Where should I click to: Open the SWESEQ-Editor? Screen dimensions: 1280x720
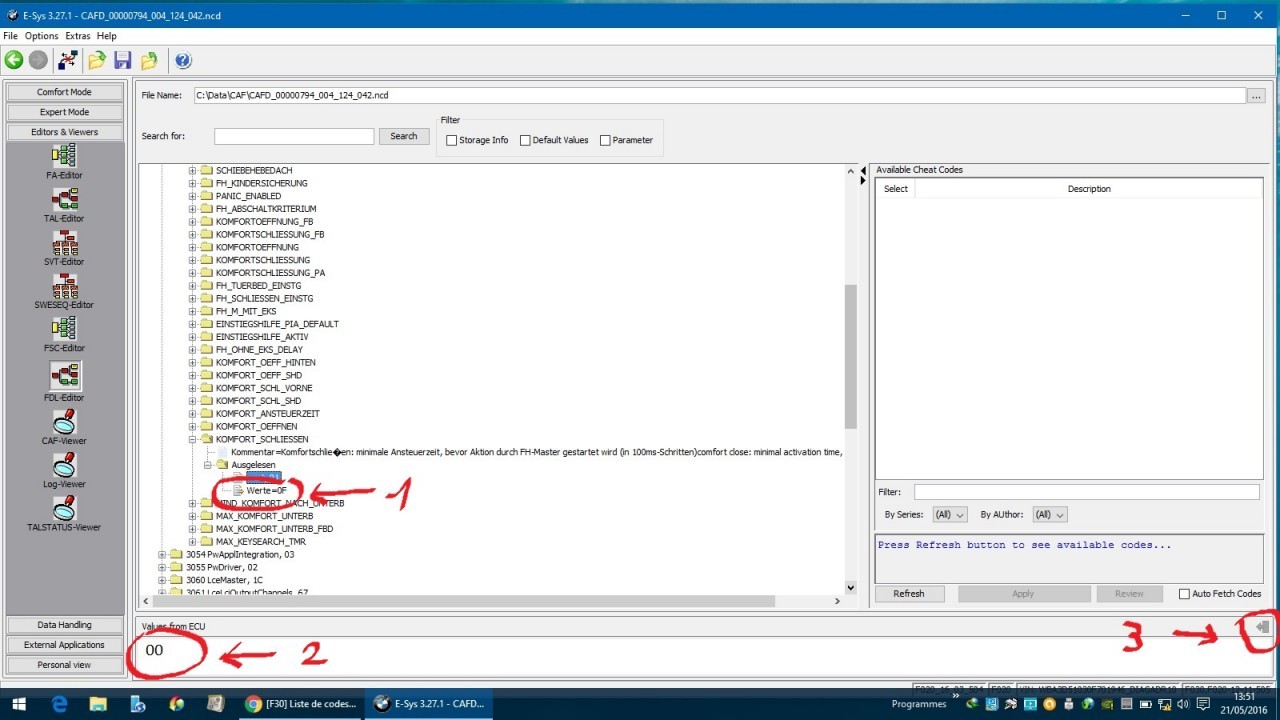tap(65, 291)
